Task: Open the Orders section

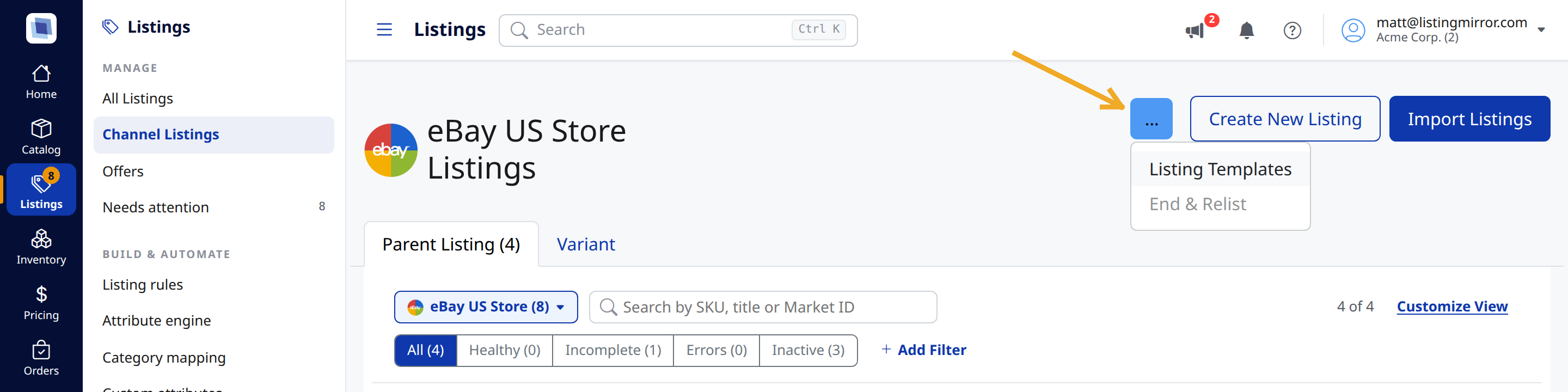Action: [x=41, y=358]
